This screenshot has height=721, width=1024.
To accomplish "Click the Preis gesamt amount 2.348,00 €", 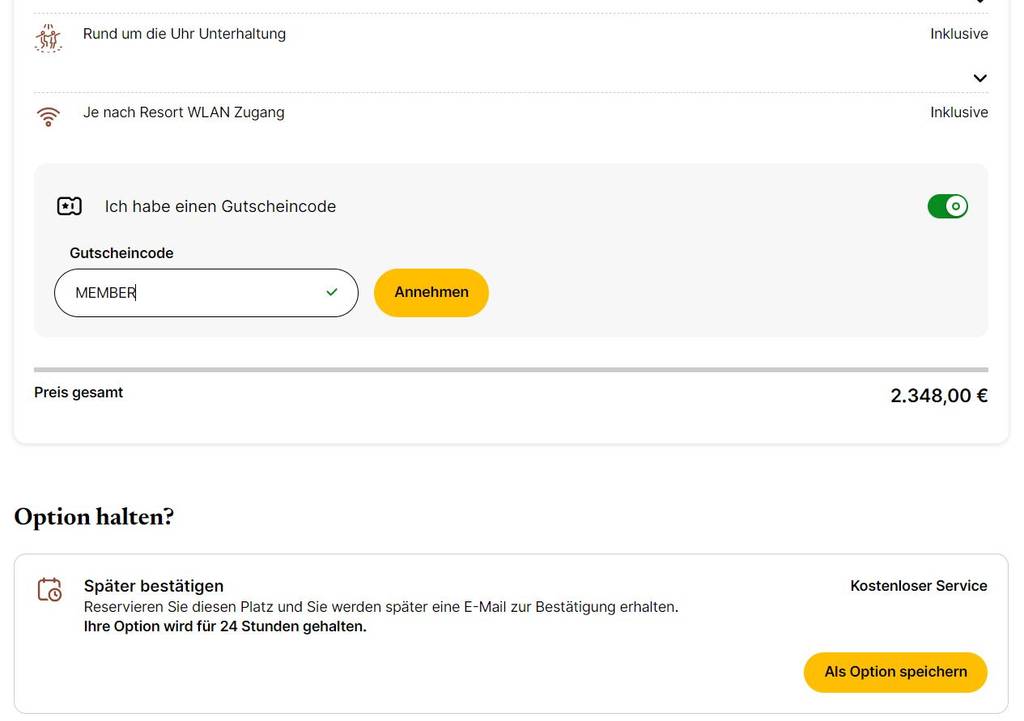I will pyautogui.click(x=939, y=395).
